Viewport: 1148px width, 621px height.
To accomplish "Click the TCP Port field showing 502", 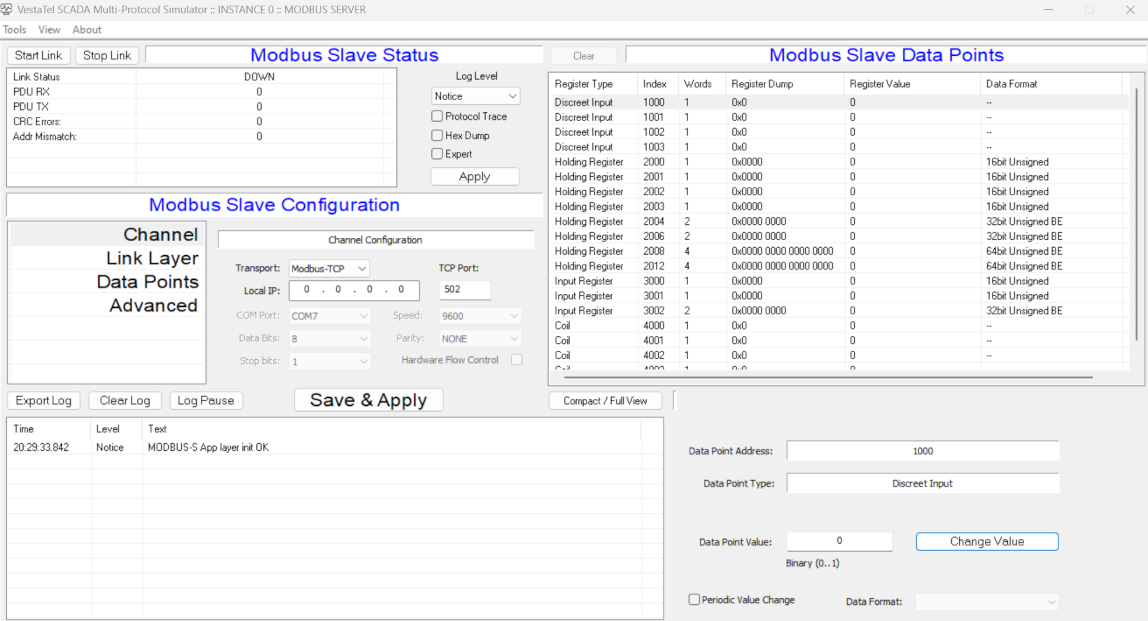I will click(464, 290).
